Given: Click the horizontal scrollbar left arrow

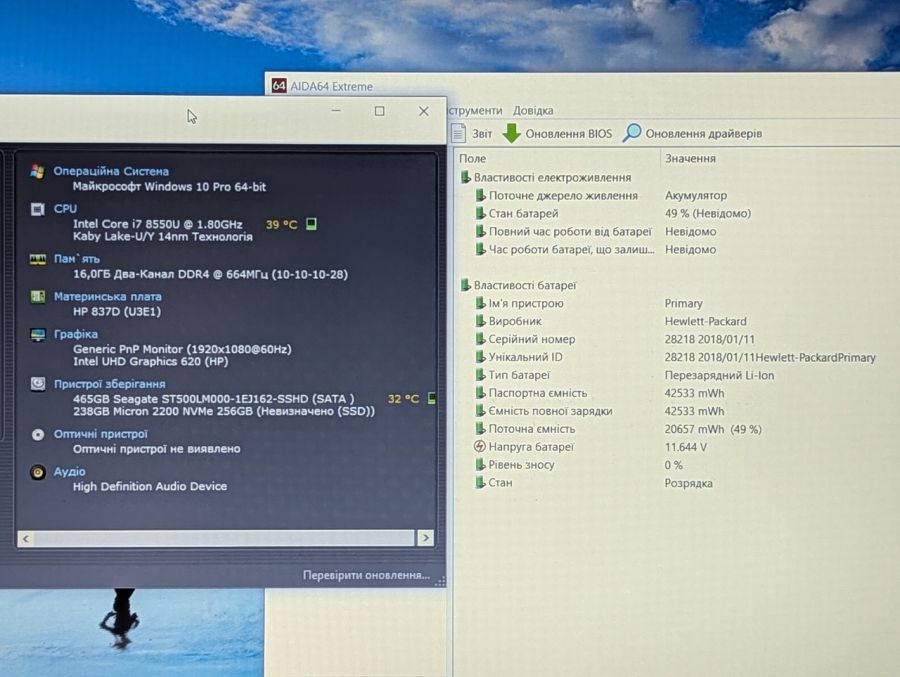Looking at the screenshot, I should pos(26,539).
